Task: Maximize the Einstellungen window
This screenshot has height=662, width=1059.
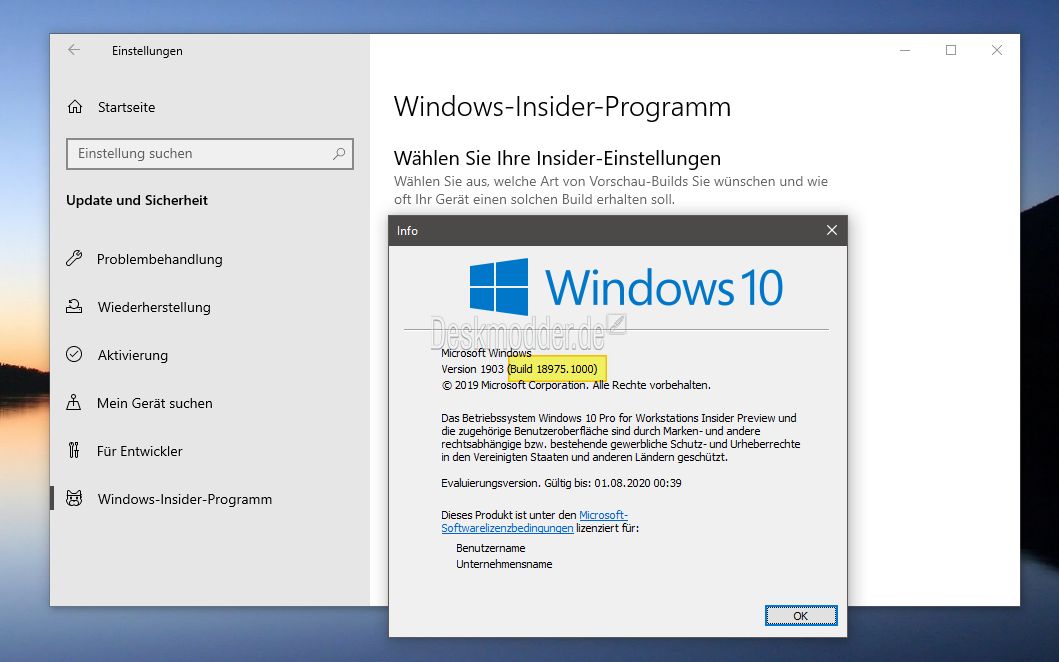Action: coord(951,50)
